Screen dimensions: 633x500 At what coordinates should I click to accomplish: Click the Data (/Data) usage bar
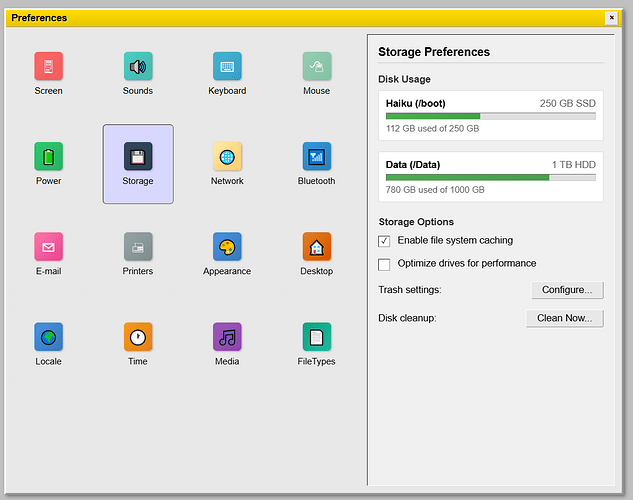coord(490,178)
